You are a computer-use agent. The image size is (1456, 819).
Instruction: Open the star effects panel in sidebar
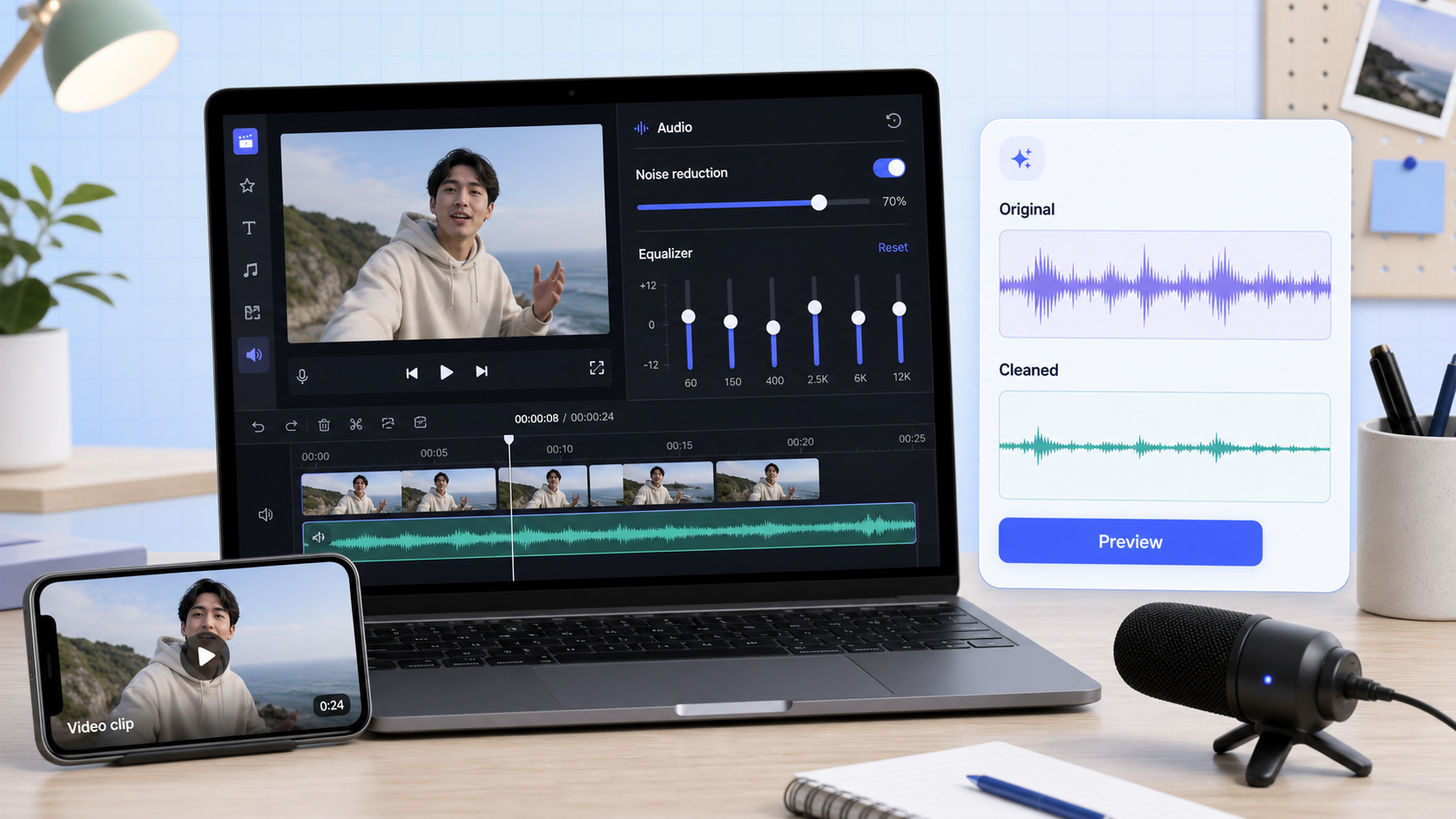point(247,185)
